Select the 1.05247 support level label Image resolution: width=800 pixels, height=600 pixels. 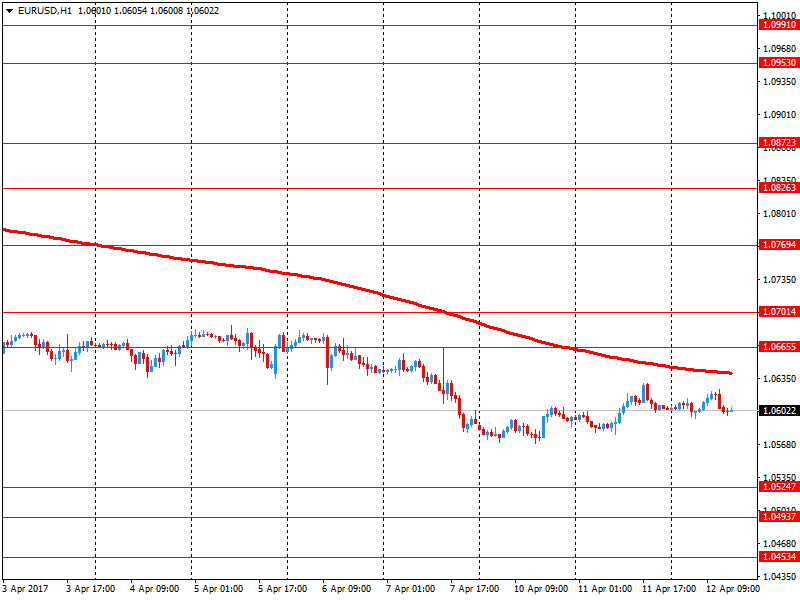779,487
